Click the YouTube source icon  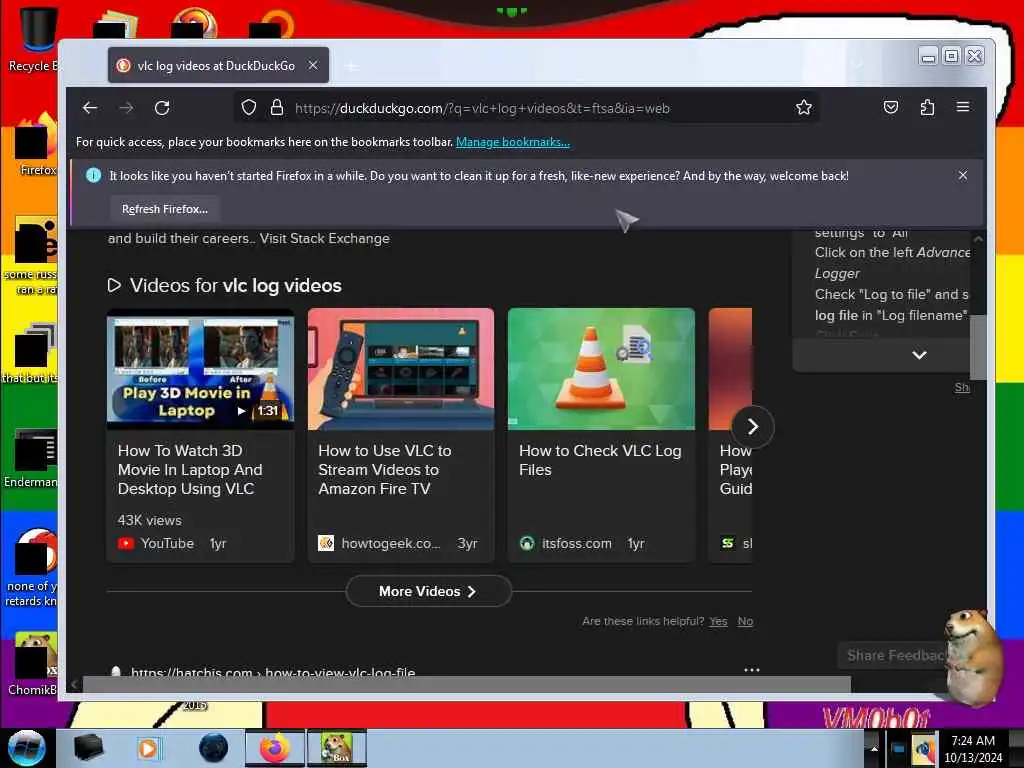point(126,543)
